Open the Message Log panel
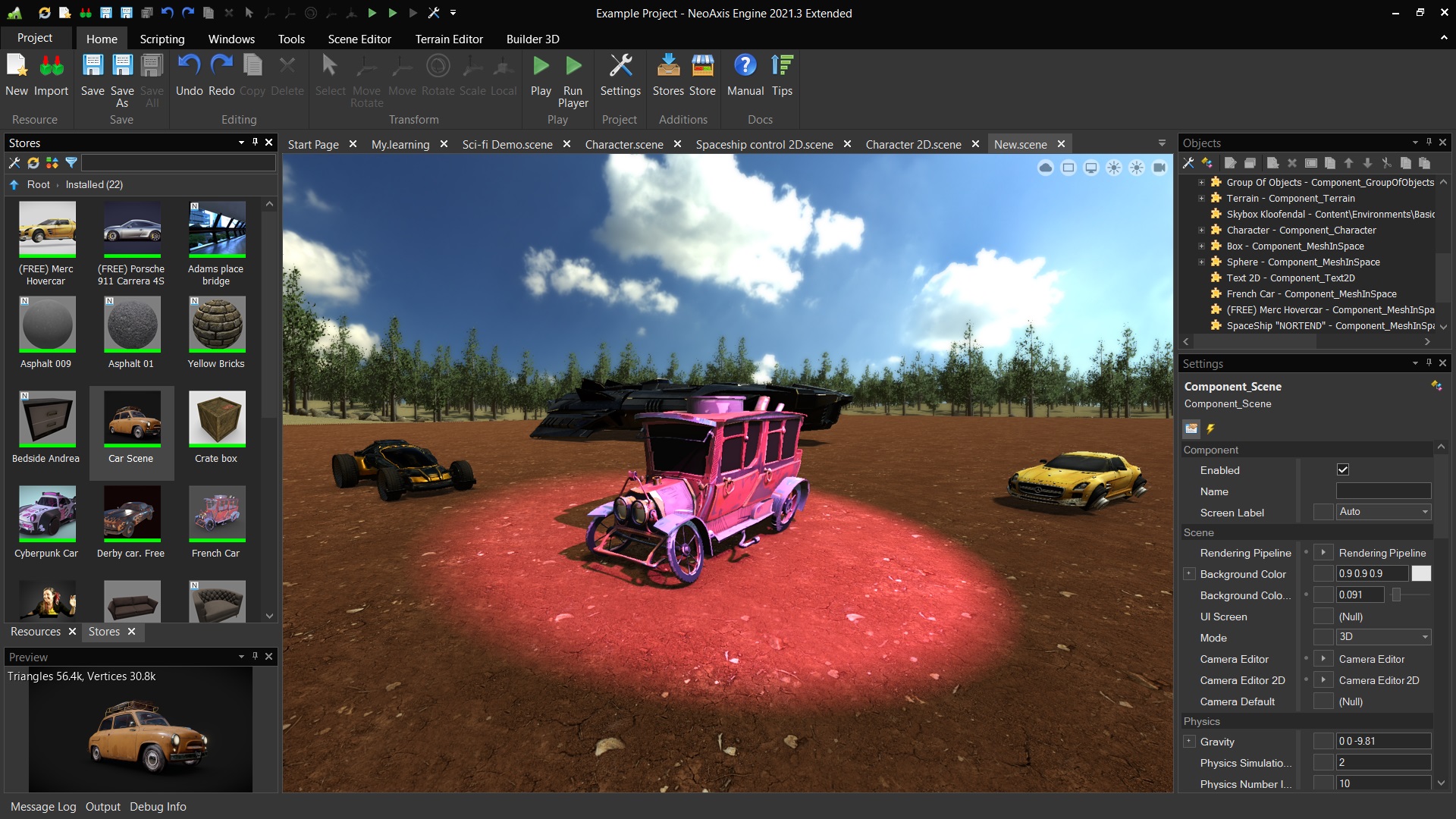 [x=43, y=807]
